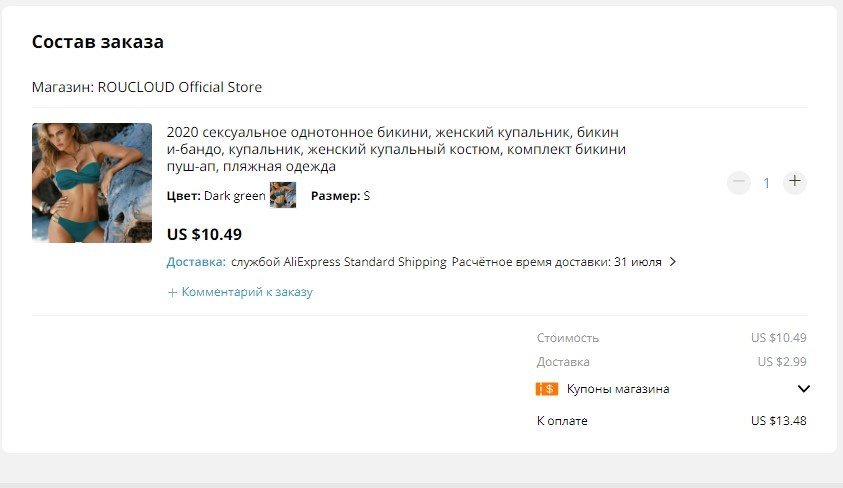843x488 pixels.
Task: Click the Купоны магазина label
Action: click(x=618, y=389)
